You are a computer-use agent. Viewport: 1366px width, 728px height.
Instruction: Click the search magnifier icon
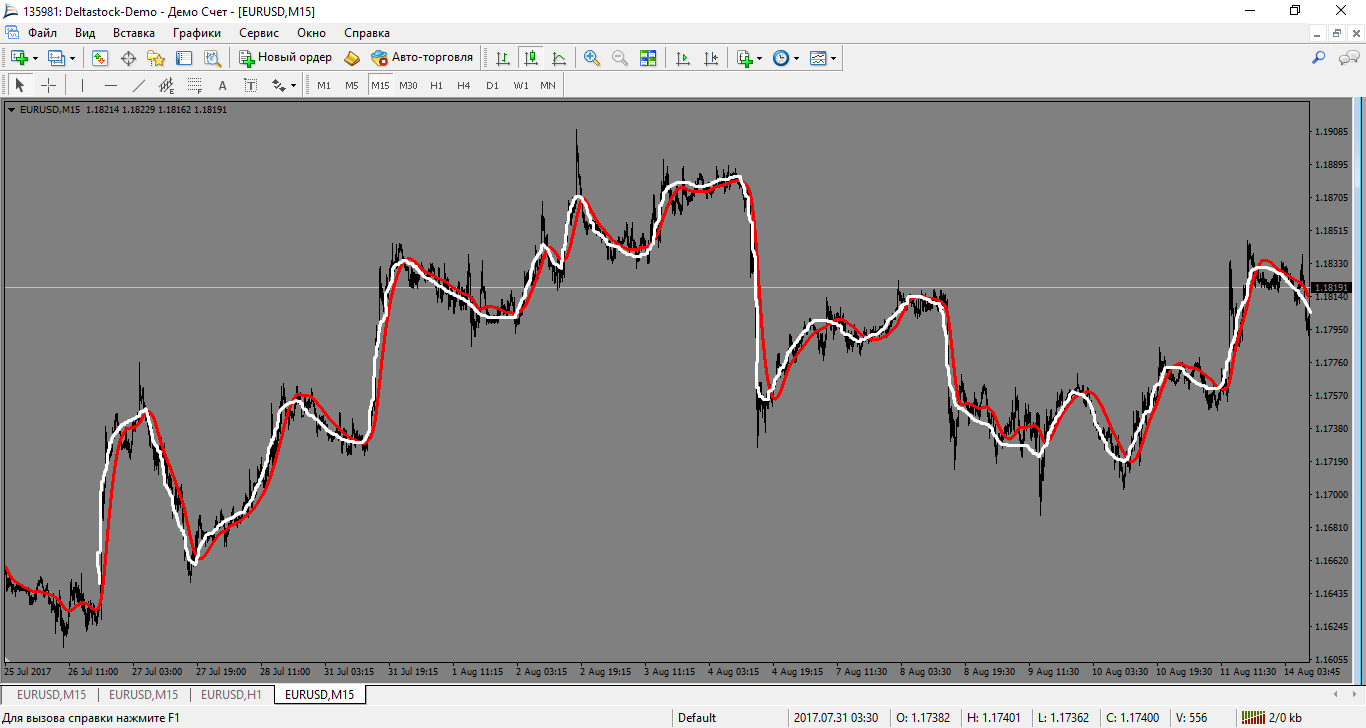click(1319, 58)
